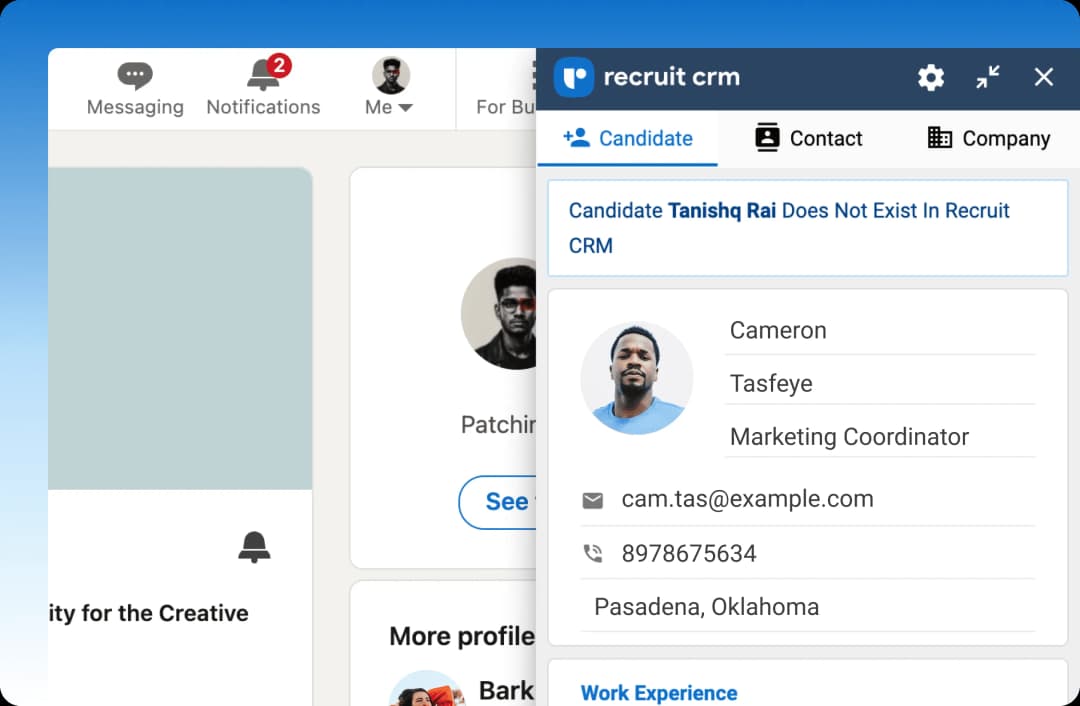
Task: Click Cameron's profile photo
Action: [x=637, y=378]
